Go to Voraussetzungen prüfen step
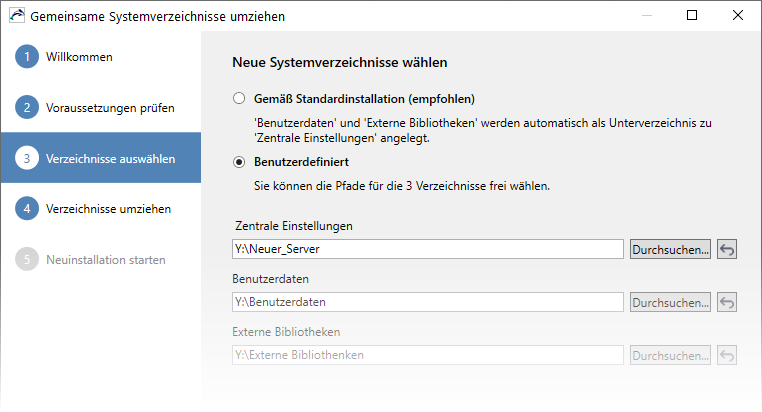 pos(110,108)
